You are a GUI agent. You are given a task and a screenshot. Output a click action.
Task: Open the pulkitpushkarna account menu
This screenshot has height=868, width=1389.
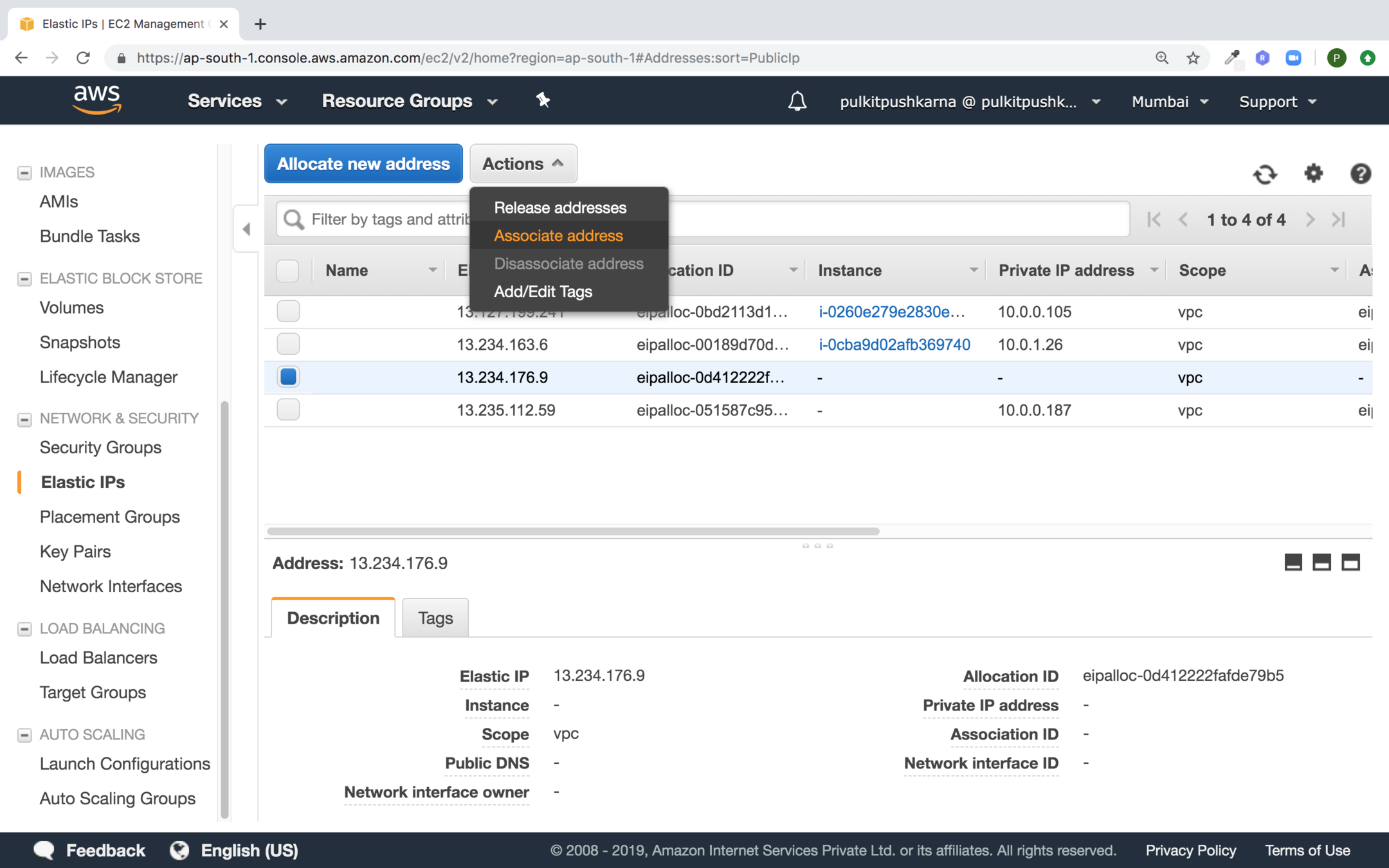point(970,102)
